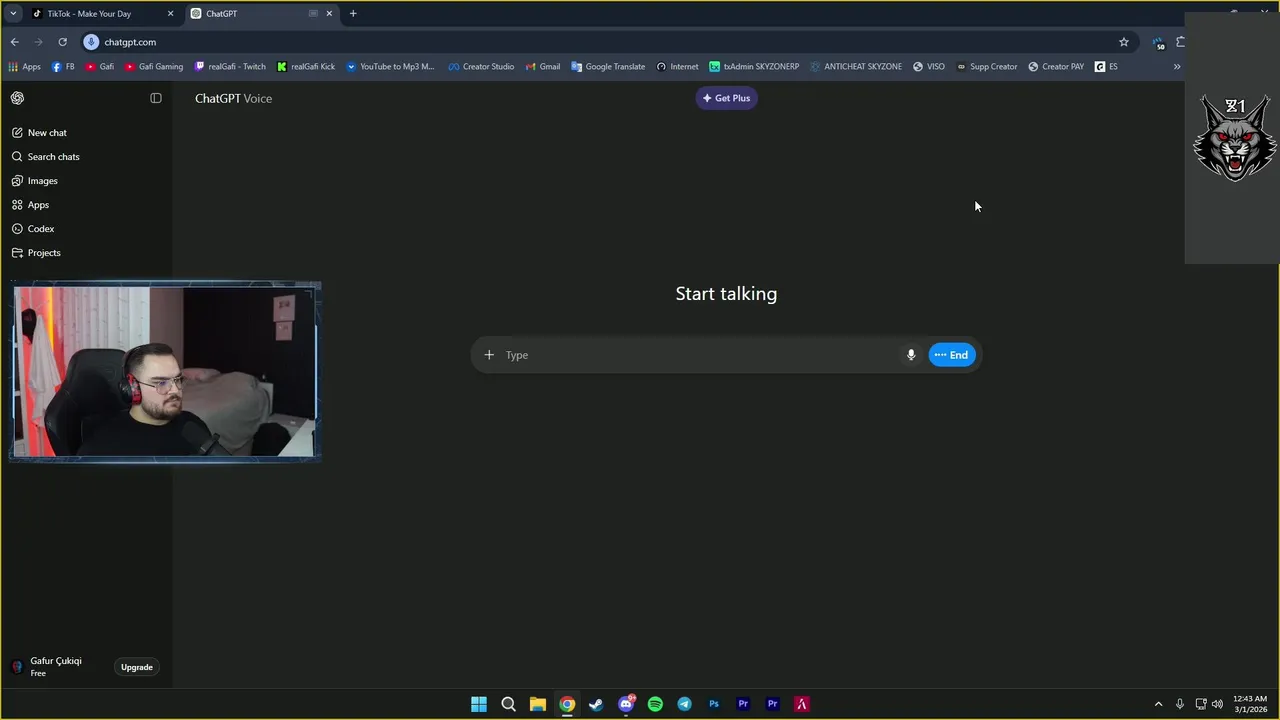Open the system tray volume control

click(x=1218, y=704)
